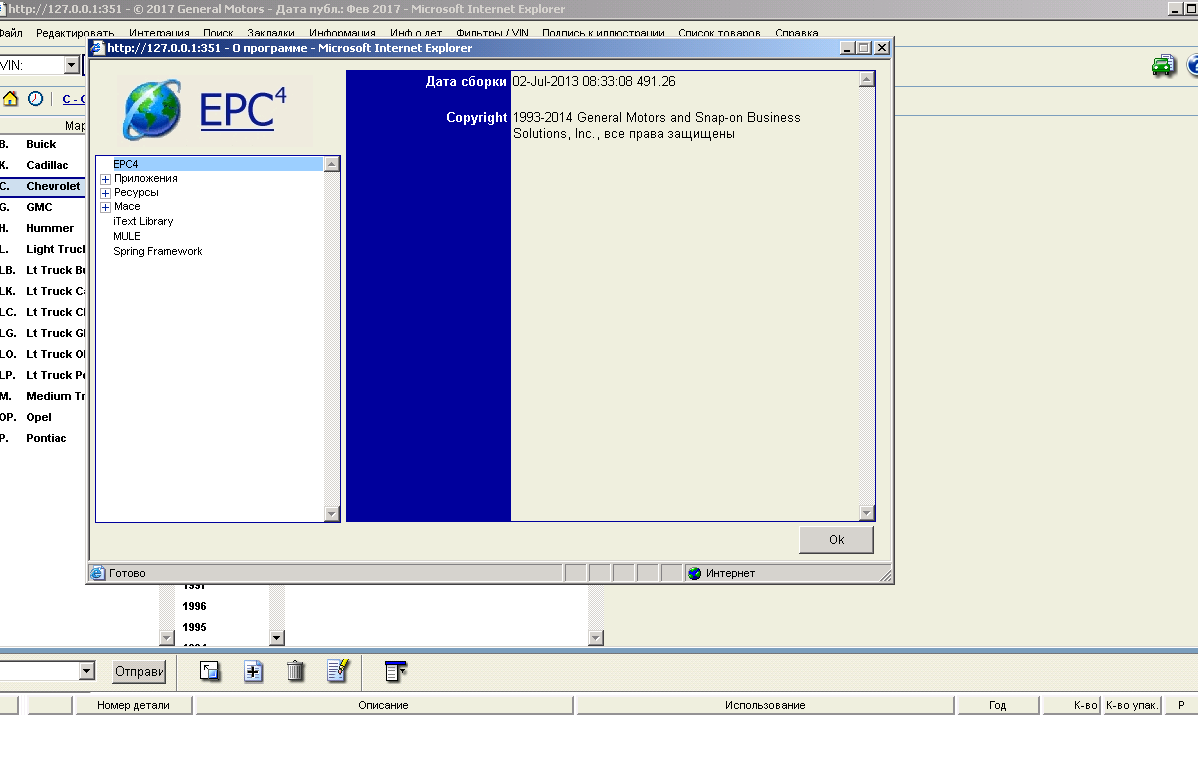Open the history clock icon
1198x764 pixels.
coord(35,99)
